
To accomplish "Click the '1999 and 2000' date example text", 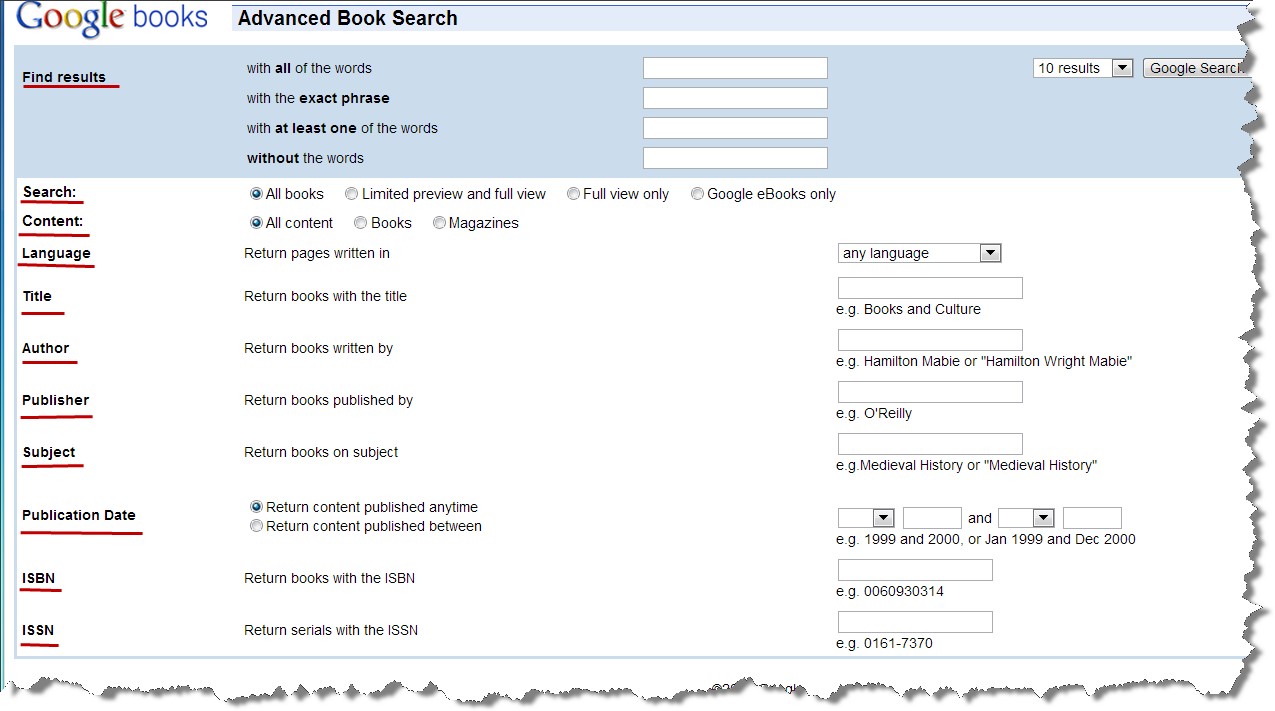I will 986,539.
